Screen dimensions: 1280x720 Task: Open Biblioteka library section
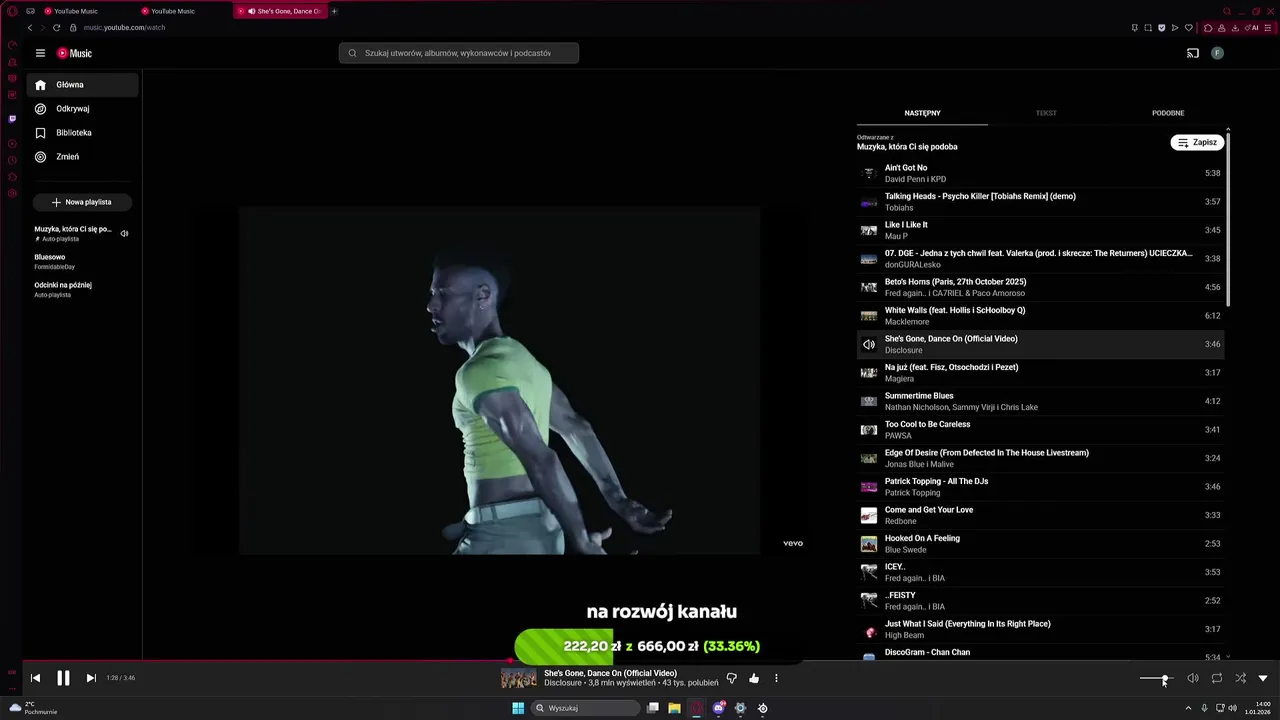(83, 133)
